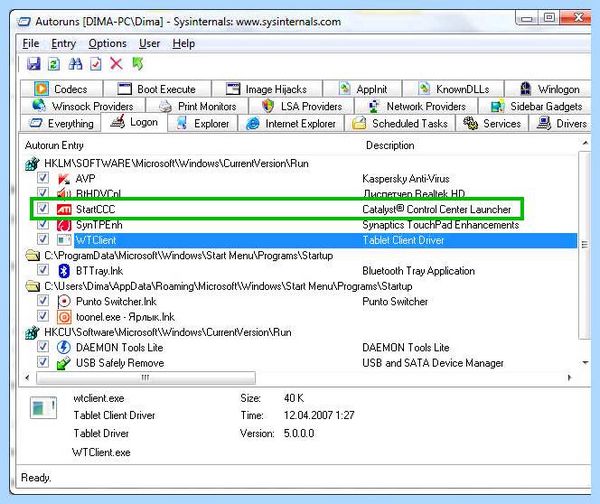Open the Help menu

184,44
